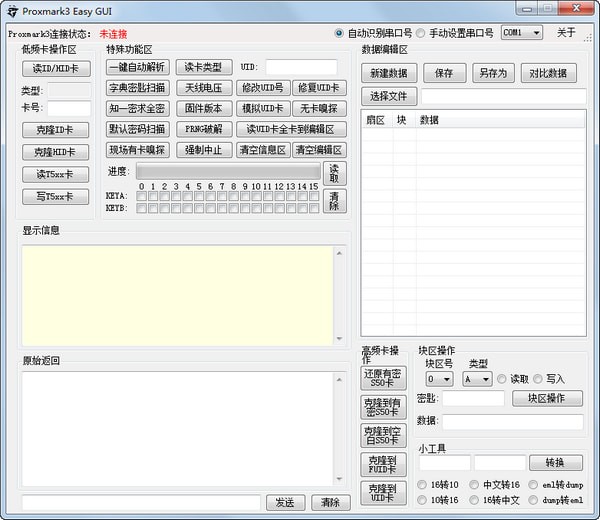Expand the 块区号 block number dropdown
The width and height of the screenshot is (600, 520).
click(439, 379)
